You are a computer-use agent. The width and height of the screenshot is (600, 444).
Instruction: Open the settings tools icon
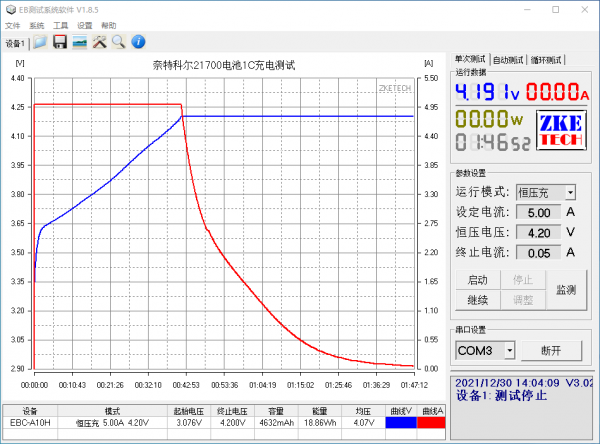pos(100,42)
